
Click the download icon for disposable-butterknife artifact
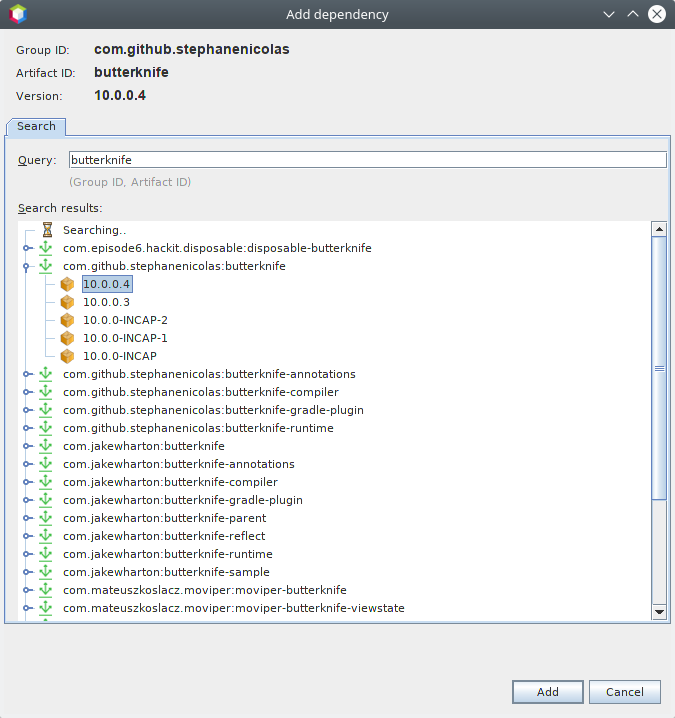45,248
